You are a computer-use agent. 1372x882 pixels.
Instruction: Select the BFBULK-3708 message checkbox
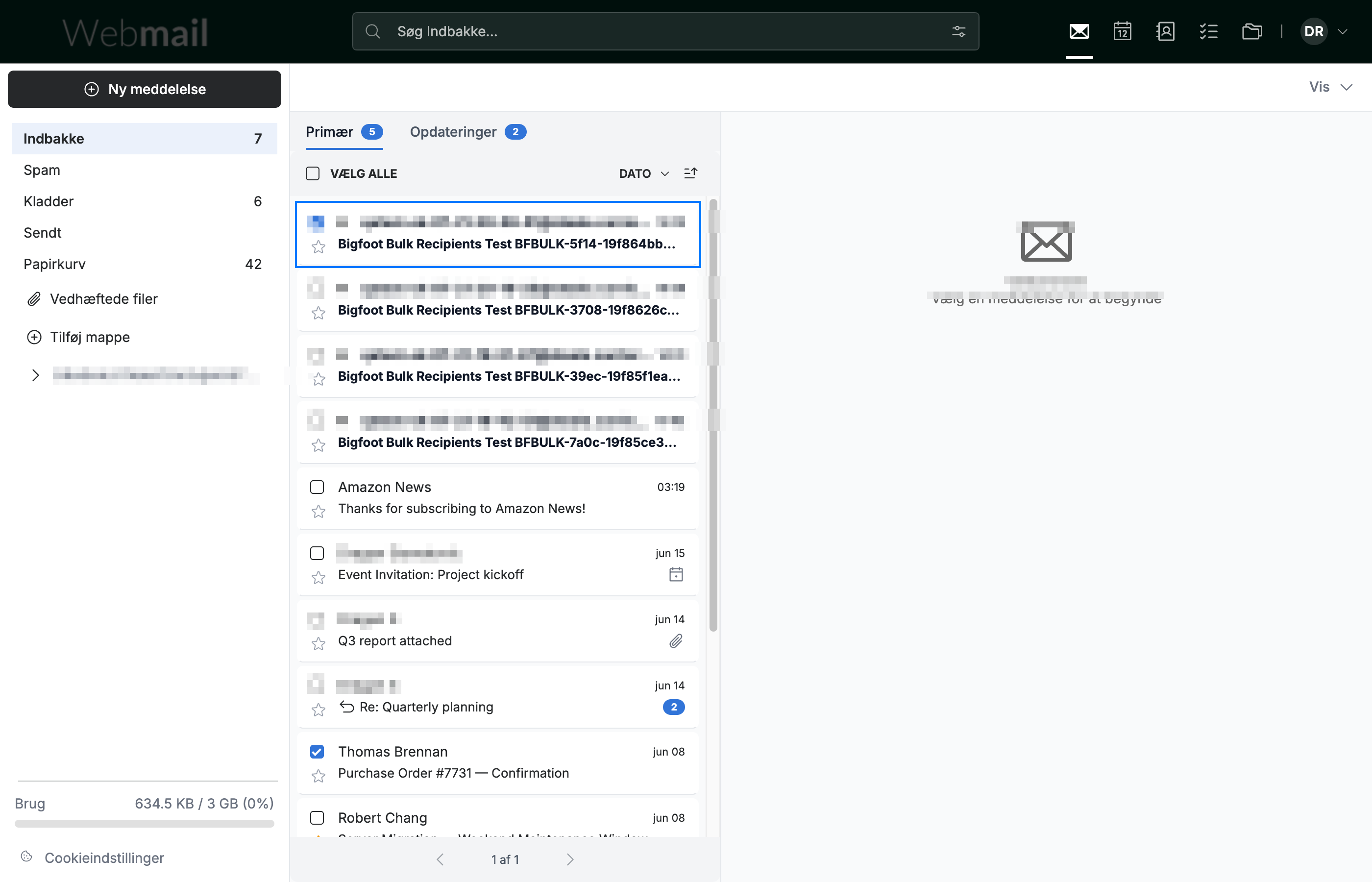316,288
